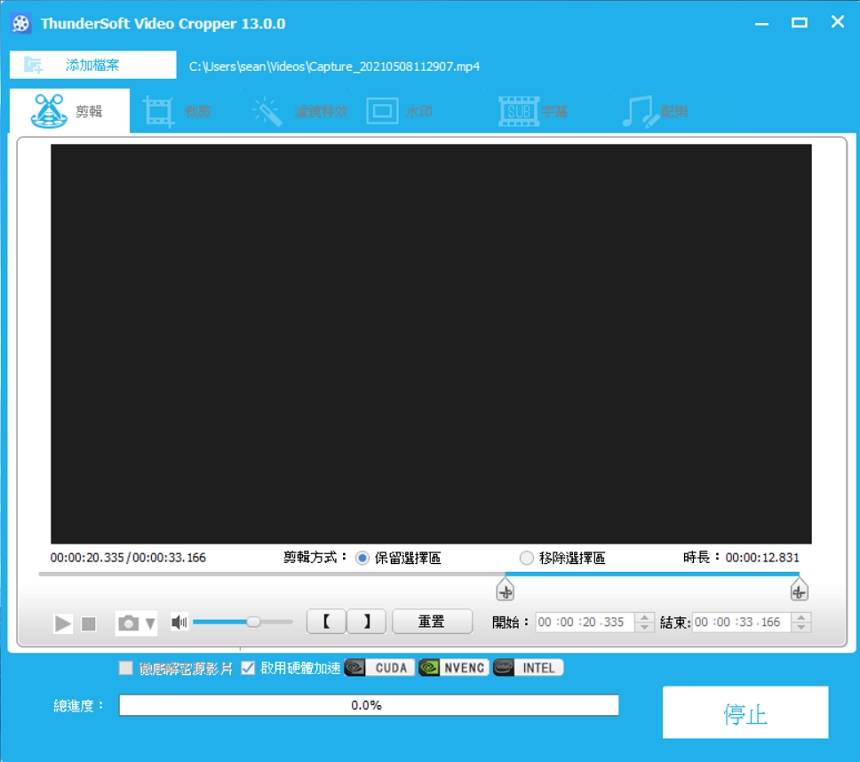Click the end trim marker on timeline
860x762 pixels.
coord(799,590)
